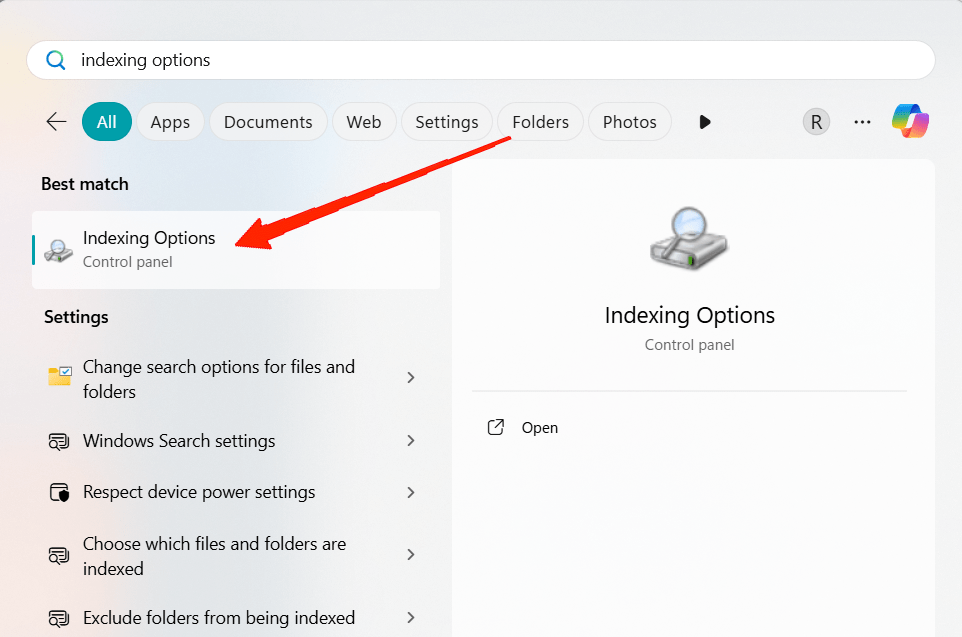Click the play arrow to show more filters
This screenshot has width=962, height=637.
click(705, 122)
